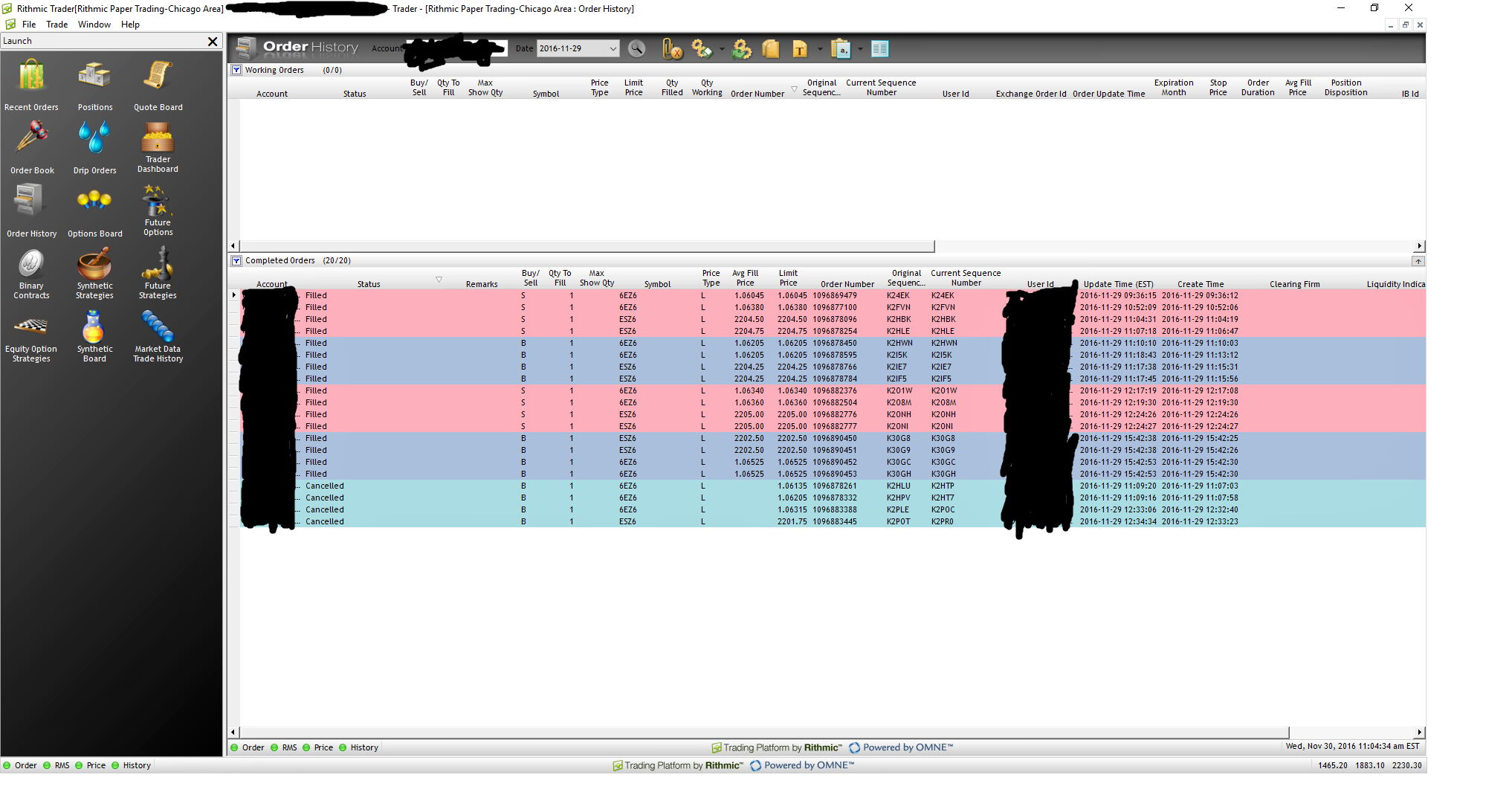Click the clipboard toolbar icon

(841, 49)
